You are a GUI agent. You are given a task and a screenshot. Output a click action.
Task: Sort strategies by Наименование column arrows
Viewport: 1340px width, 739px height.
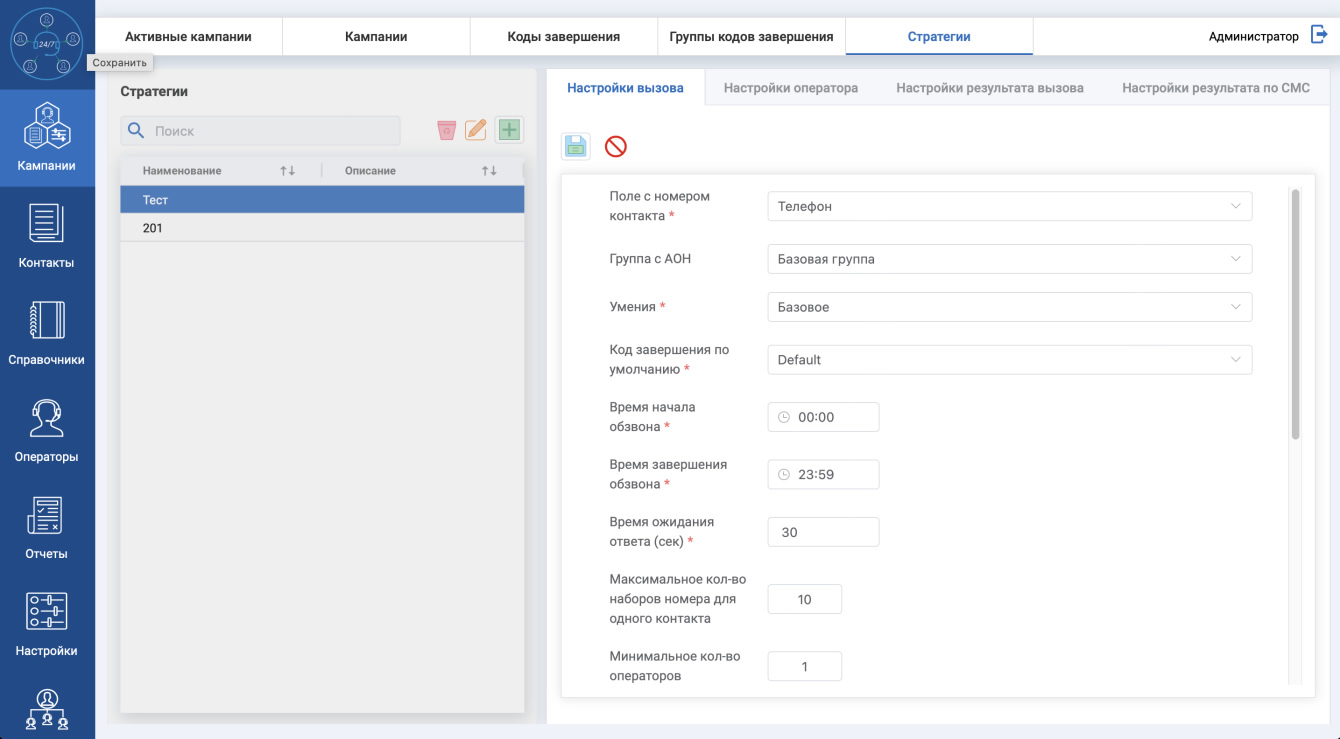click(x=288, y=171)
